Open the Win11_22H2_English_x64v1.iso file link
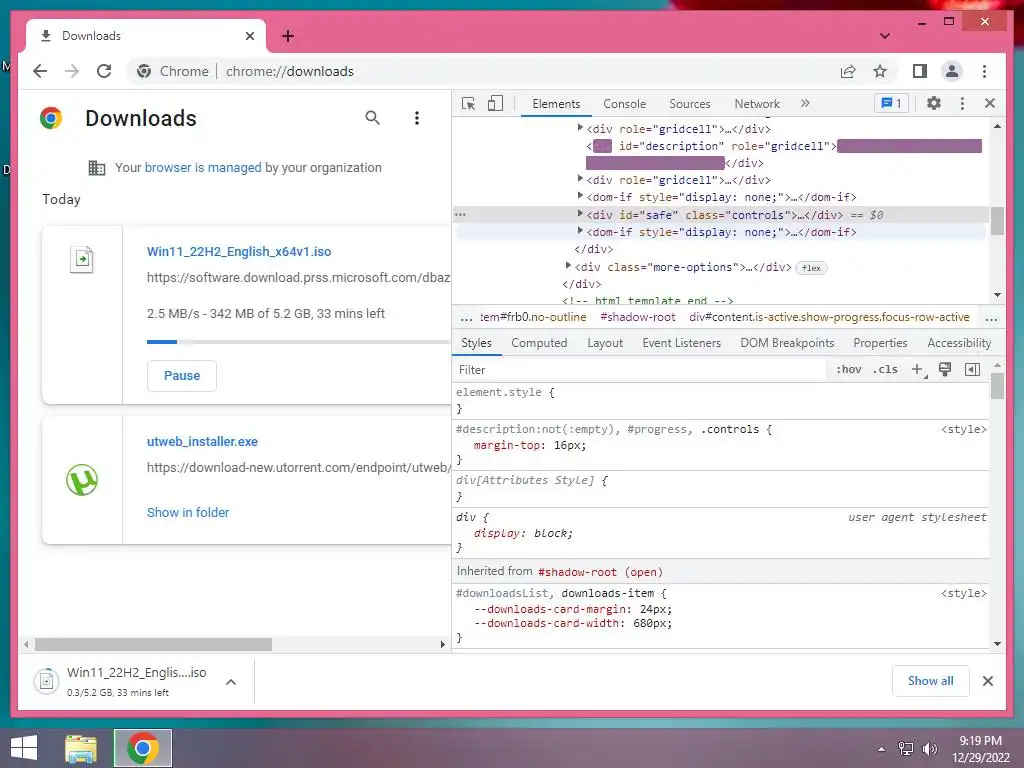 click(239, 251)
